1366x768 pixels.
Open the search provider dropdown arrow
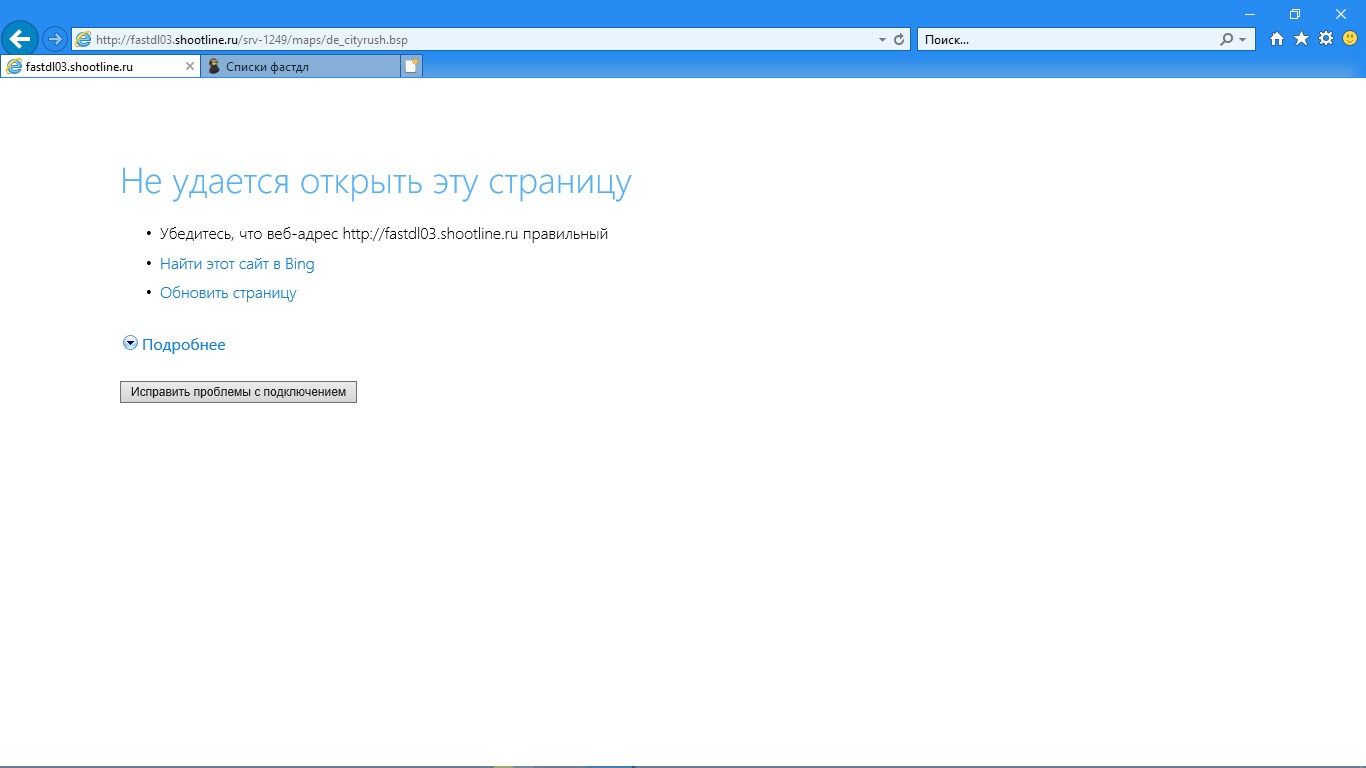point(1243,40)
